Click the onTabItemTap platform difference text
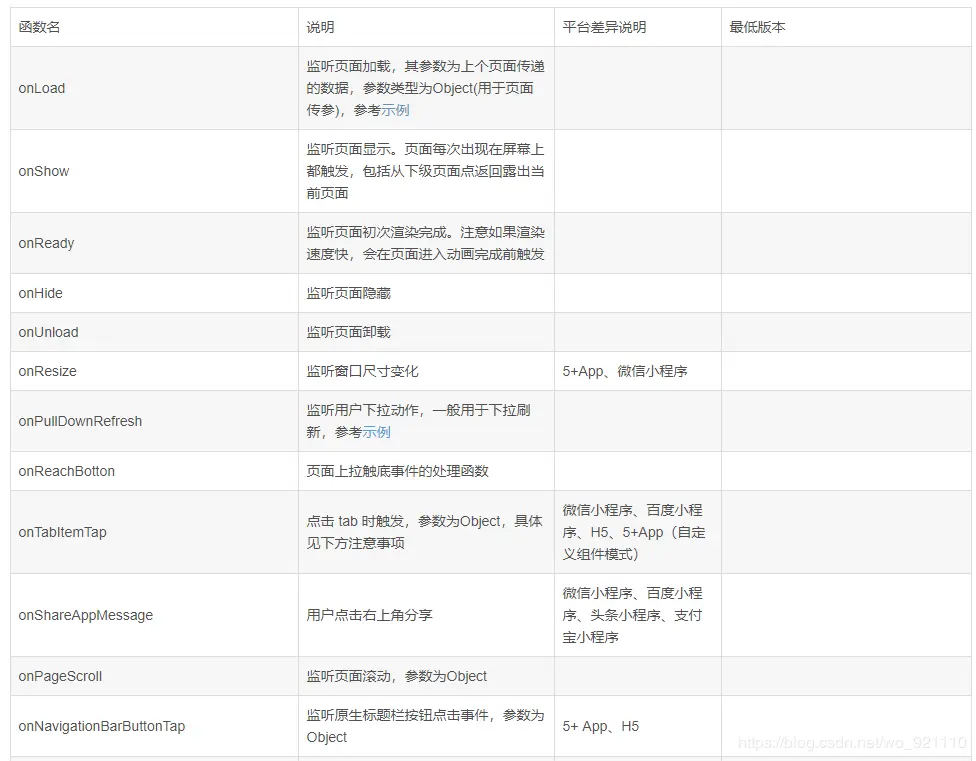Viewport: 976px width, 761px height. (x=634, y=532)
